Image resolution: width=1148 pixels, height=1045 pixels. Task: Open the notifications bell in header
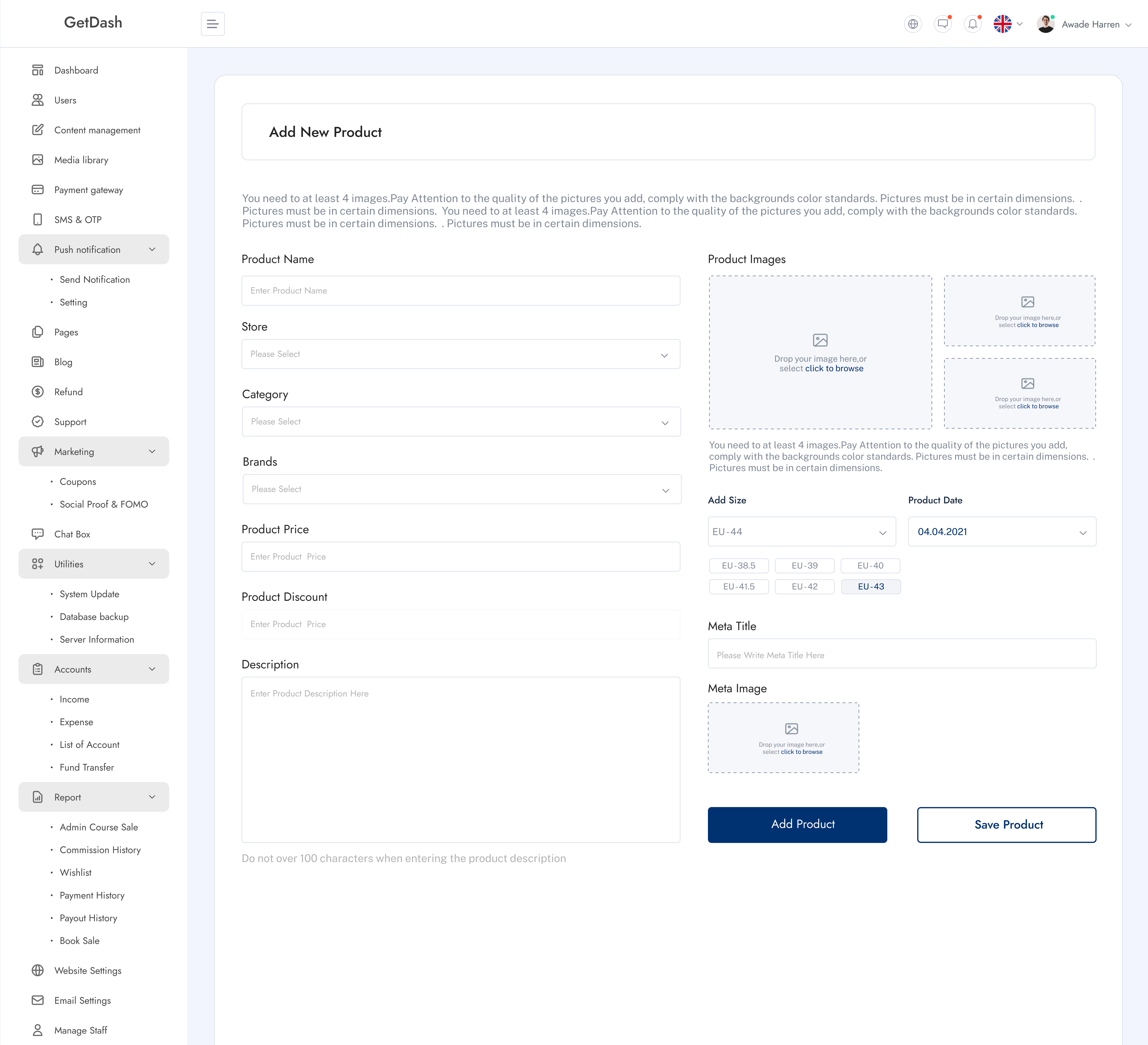tap(973, 24)
